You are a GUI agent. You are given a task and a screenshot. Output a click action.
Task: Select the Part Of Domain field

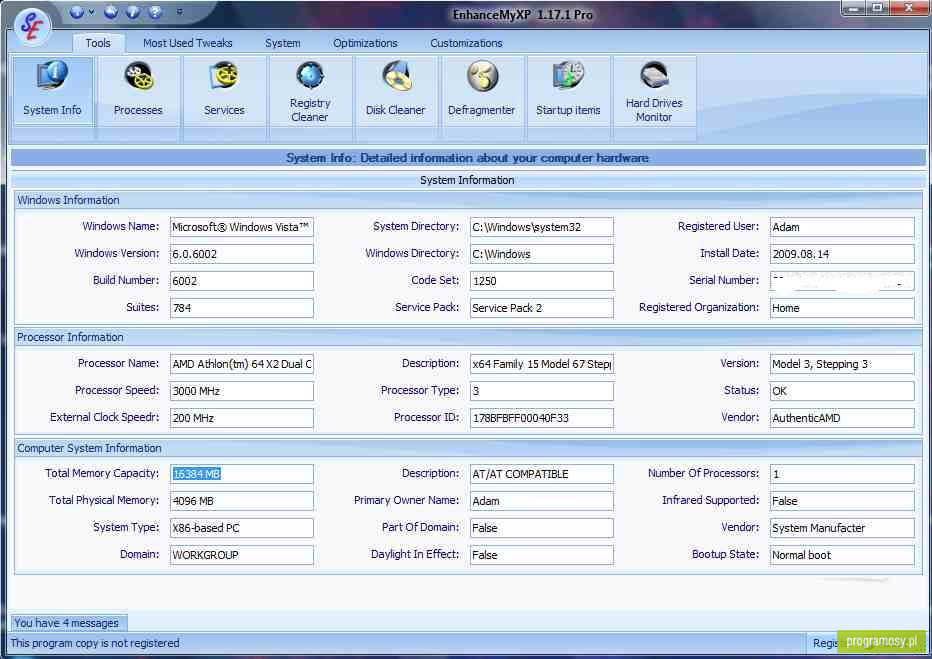(541, 528)
